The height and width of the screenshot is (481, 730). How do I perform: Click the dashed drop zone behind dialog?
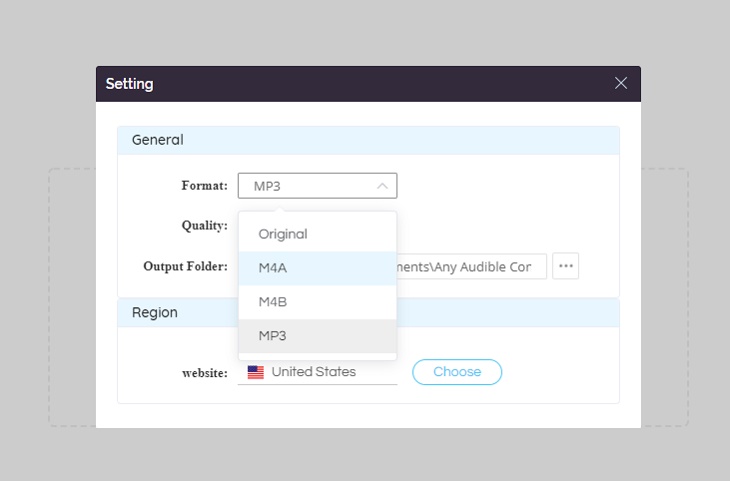point(72,297)
